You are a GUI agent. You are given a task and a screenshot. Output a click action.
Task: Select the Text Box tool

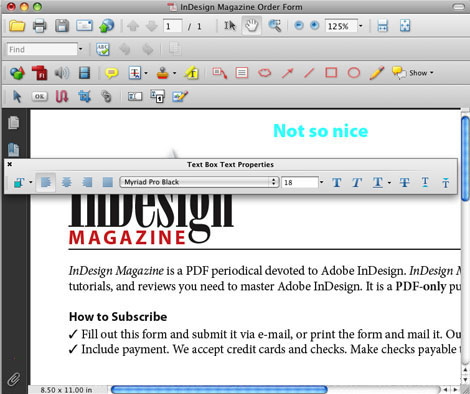(242, 73)
